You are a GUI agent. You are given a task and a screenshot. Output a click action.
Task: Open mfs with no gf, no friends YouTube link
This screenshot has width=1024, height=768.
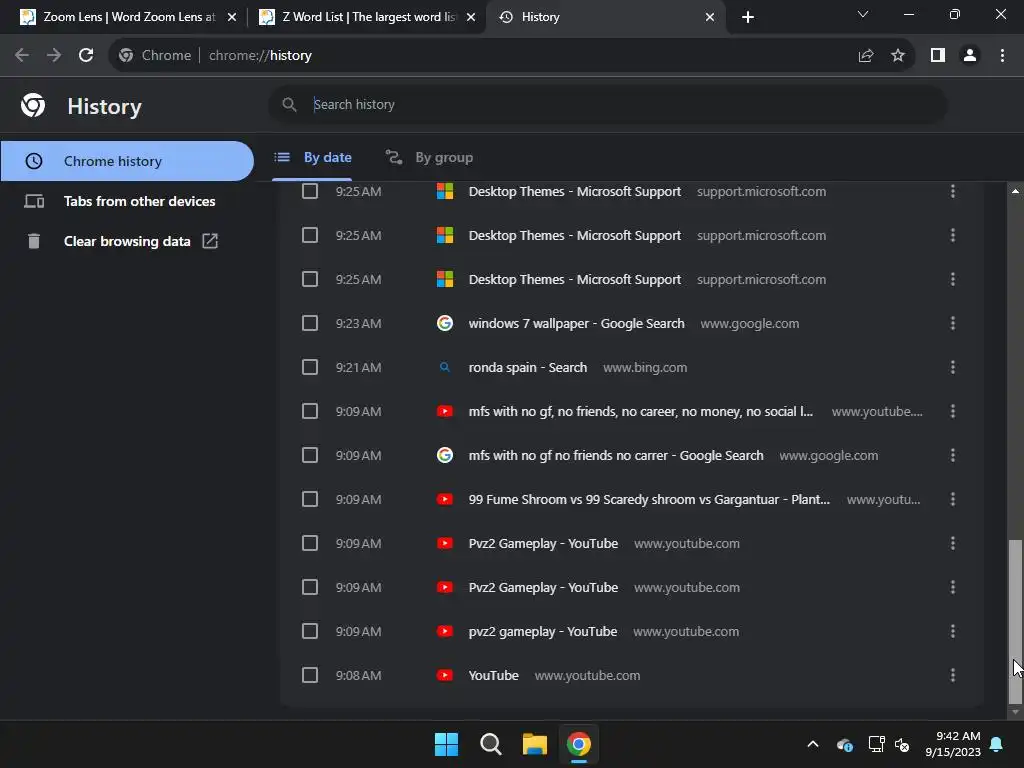(x=641, y=411)
